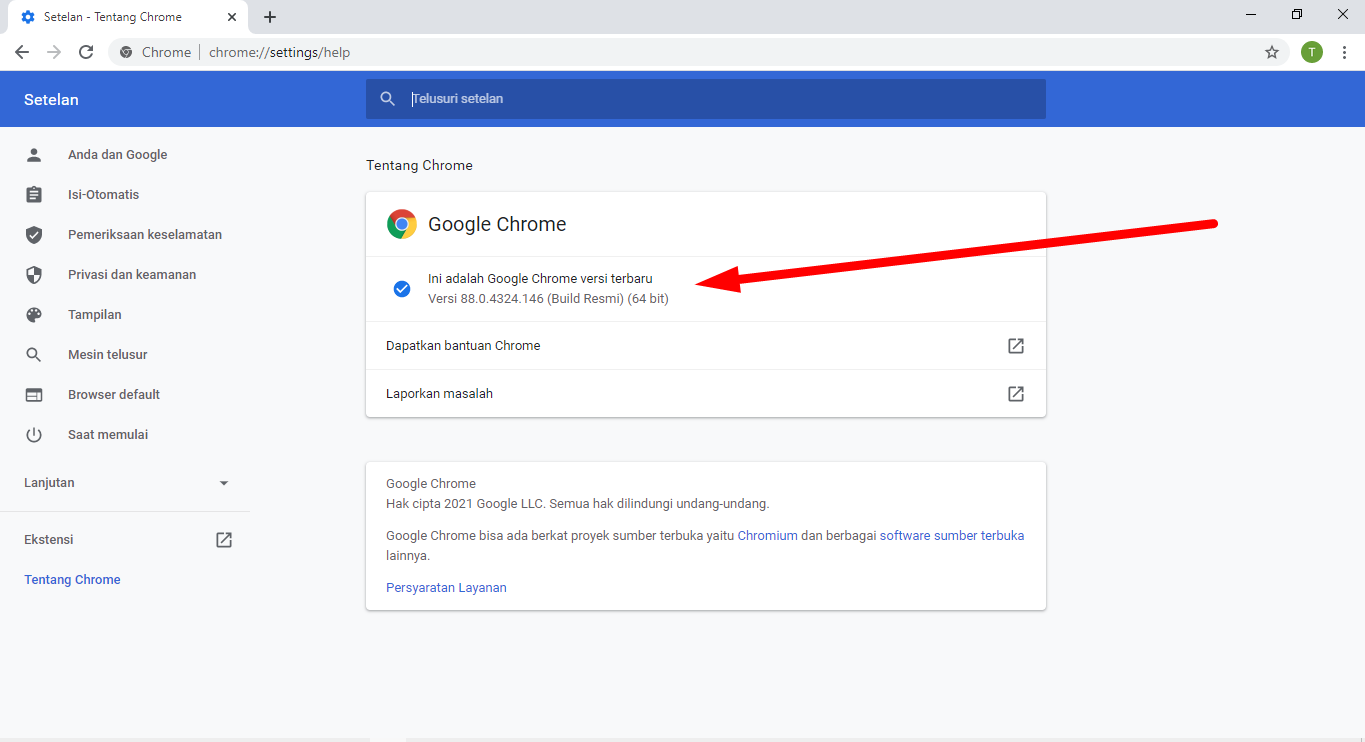Select the Setelan - Tentang Chrome tab
Screen dimensions: 1365x742
[128, 17]
